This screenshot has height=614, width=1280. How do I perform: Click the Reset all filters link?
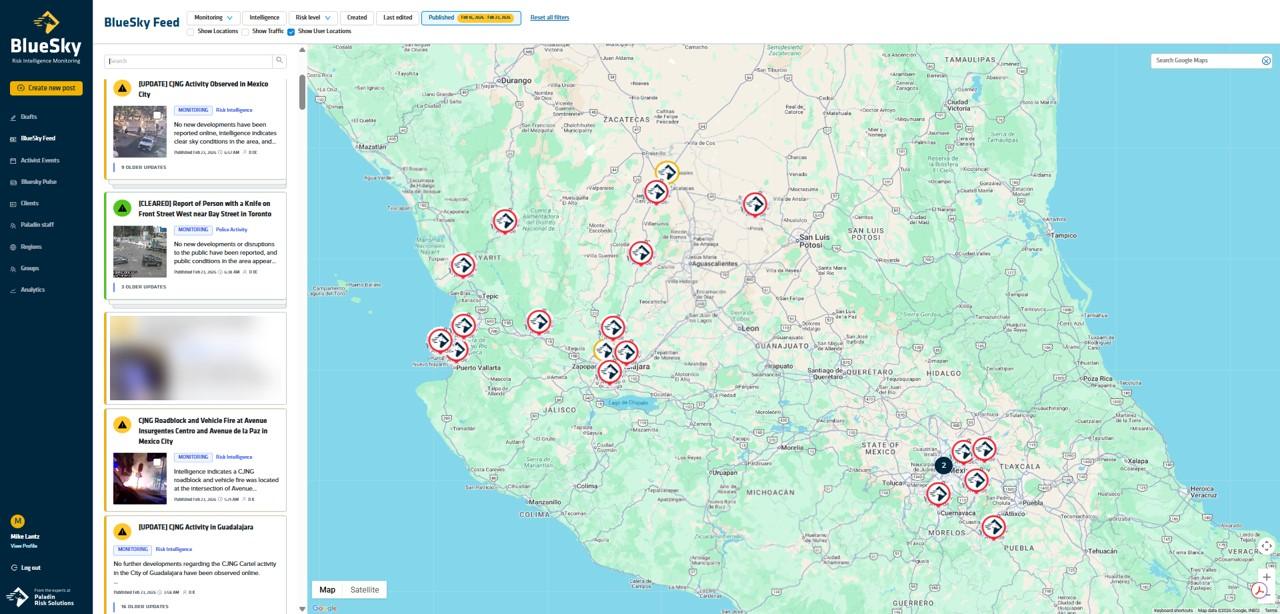549,18
